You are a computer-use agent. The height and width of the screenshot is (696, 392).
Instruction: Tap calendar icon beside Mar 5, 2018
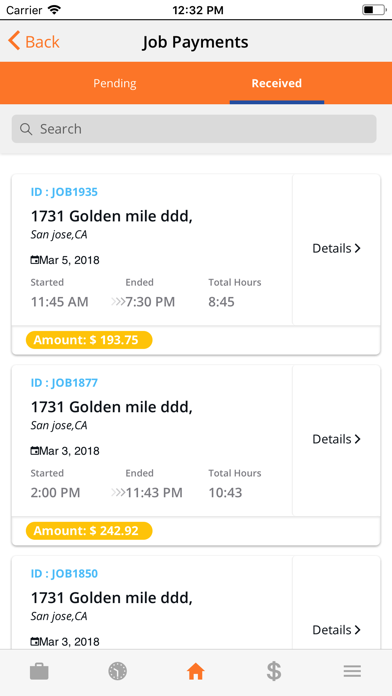point(35,260)
